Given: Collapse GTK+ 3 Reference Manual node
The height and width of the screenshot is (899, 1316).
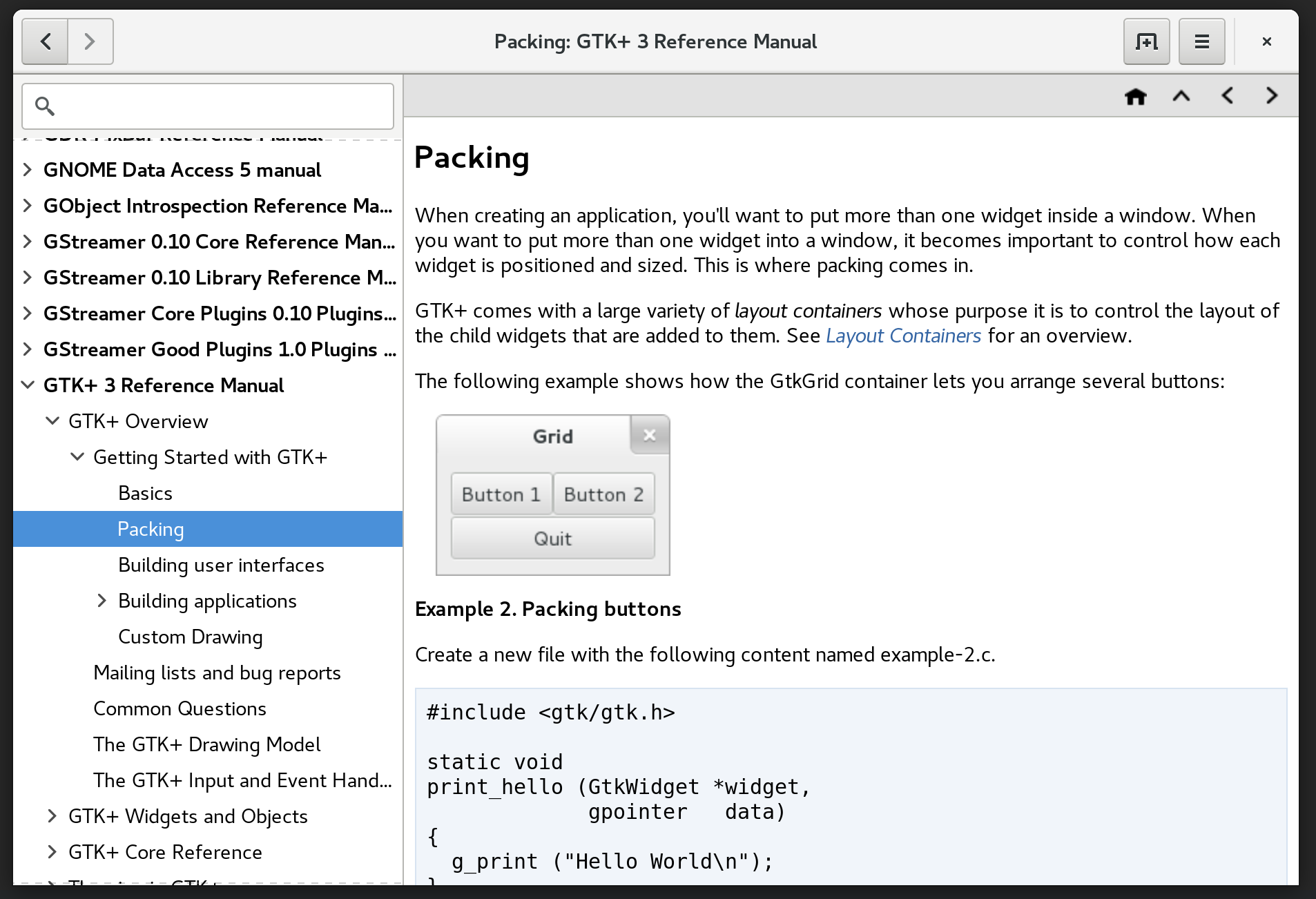Looking at the screenshot, I should coord(28,385).
